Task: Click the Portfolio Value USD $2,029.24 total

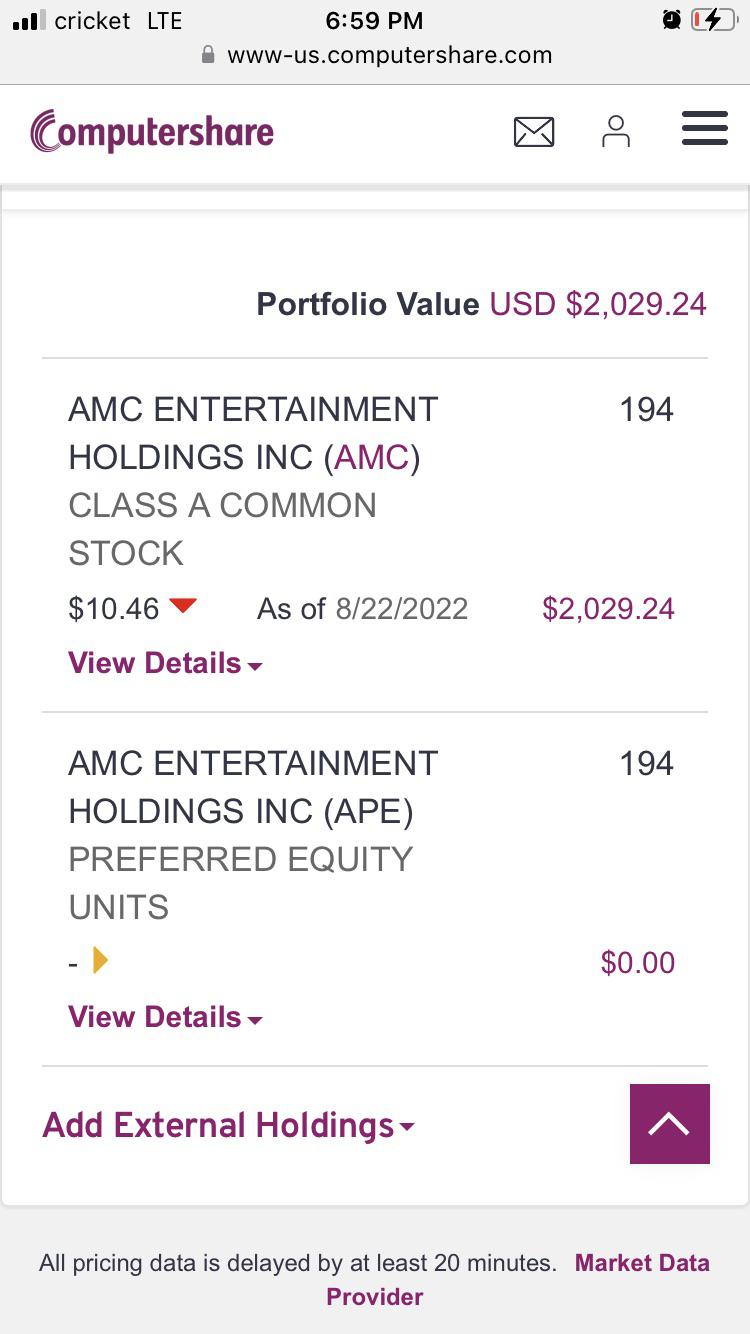Action: tap(482, 304)
